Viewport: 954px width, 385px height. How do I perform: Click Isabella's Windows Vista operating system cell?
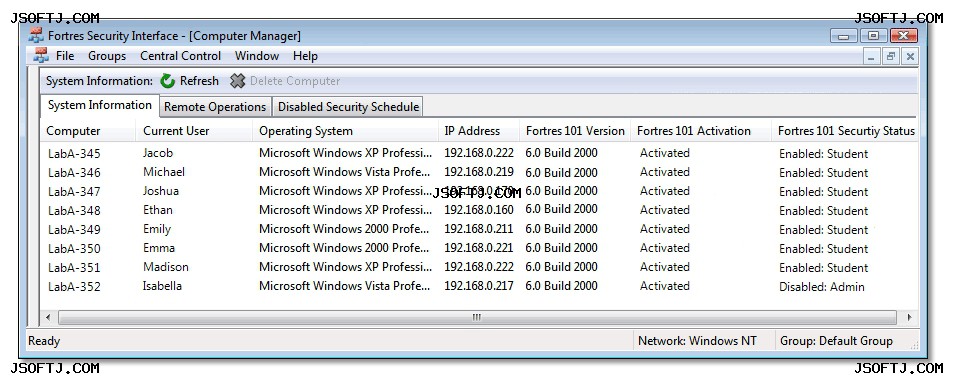pos(345,286)
